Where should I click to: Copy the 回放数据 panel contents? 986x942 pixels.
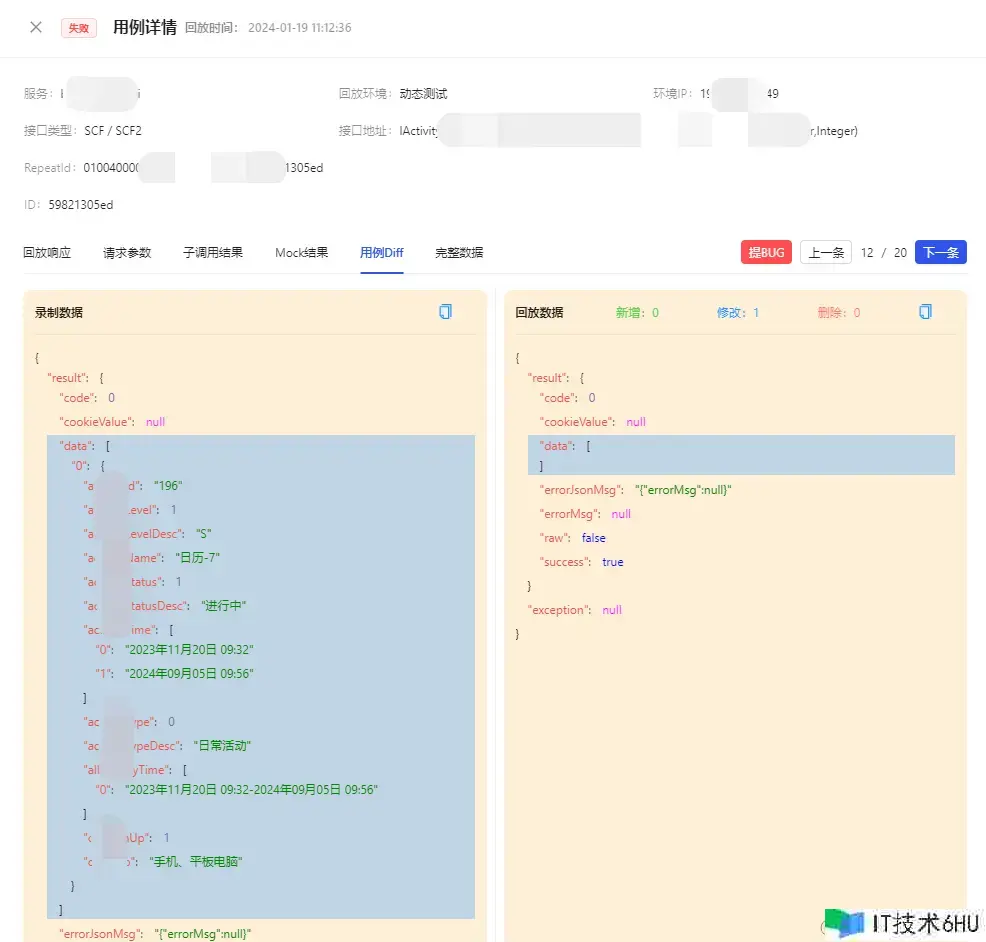coord(925,312)
